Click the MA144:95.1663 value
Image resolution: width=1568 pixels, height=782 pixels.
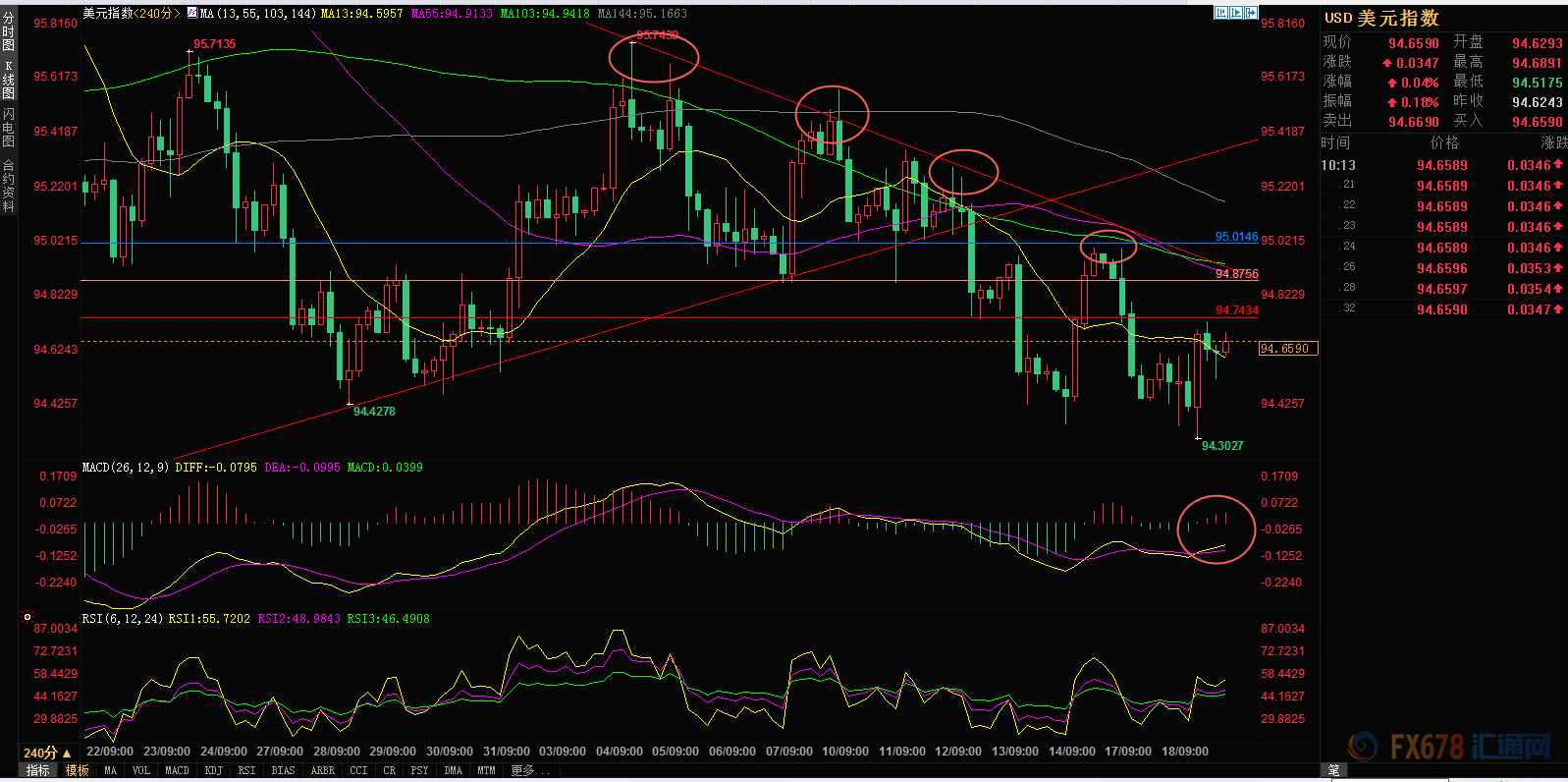[642, 14]
